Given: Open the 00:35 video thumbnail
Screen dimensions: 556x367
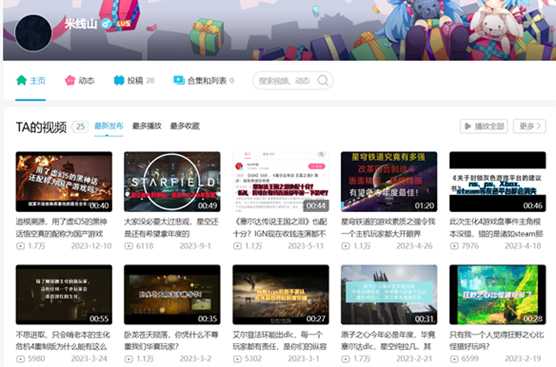Looking at the screenshot, I should 172,294.
